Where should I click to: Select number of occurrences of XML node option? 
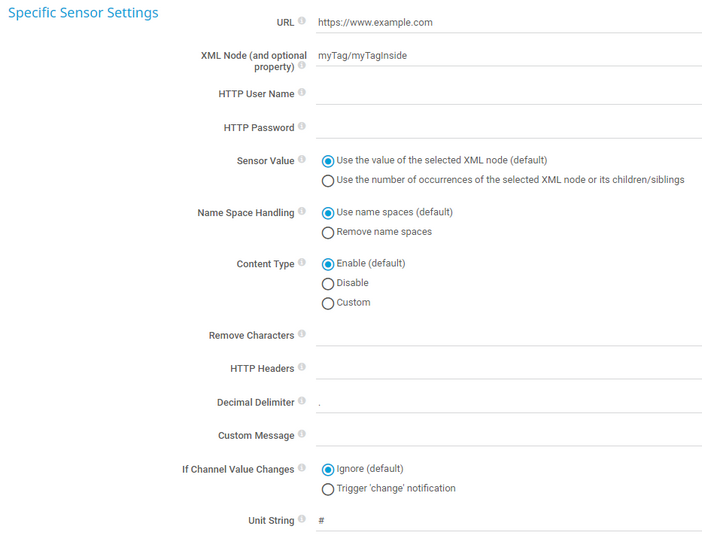(328, 181)
